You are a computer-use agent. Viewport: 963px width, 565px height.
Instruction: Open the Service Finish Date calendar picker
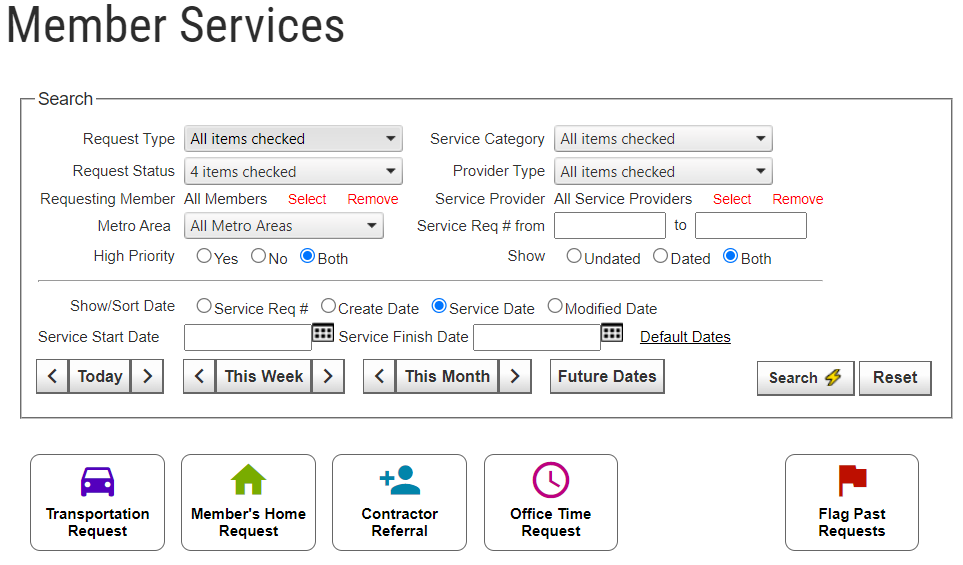click(612, 334)
